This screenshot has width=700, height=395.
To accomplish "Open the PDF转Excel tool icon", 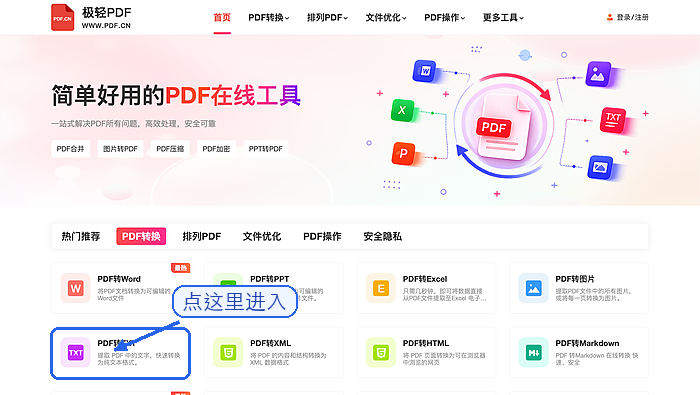I will (x=381, y=288).
